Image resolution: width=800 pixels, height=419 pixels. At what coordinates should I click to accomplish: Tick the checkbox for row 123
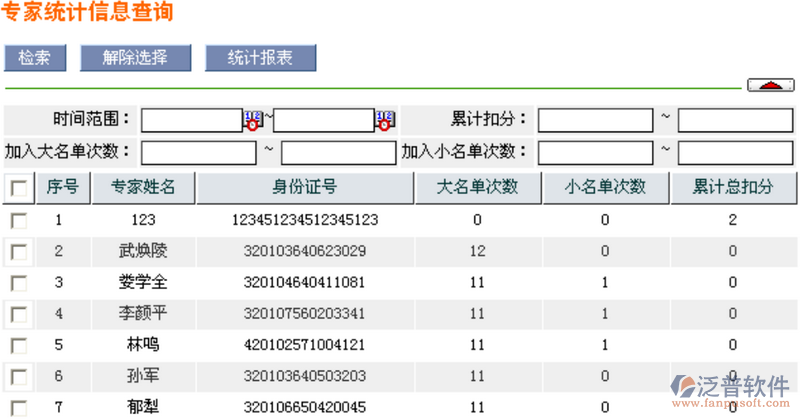pyautogui.click(x=18, y=220)
